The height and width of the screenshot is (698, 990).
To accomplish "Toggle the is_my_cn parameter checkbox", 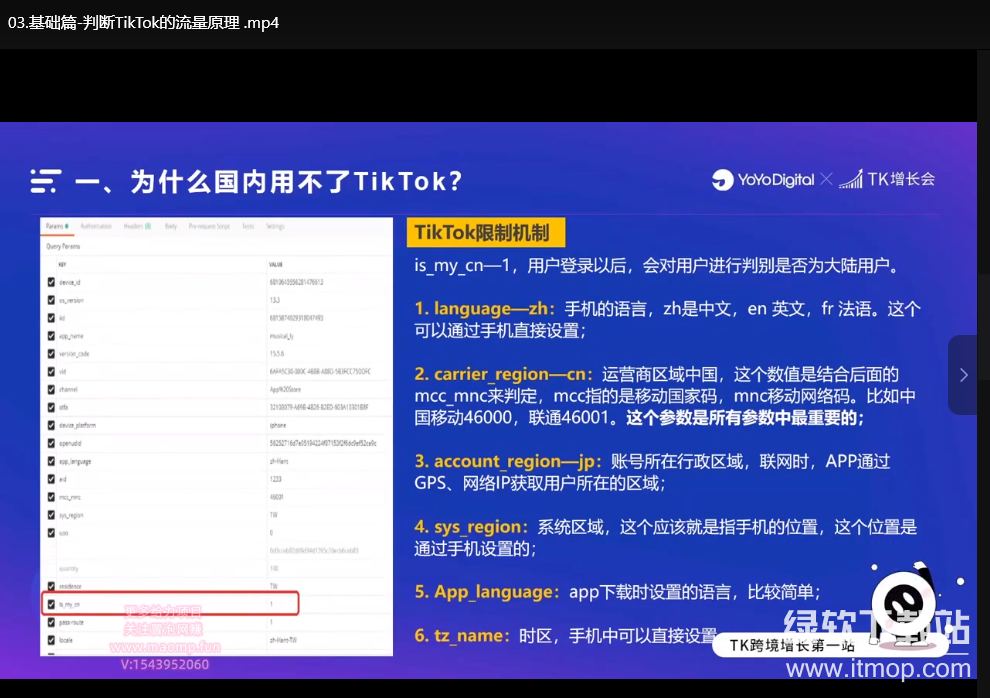I will [x=51, y=604].
